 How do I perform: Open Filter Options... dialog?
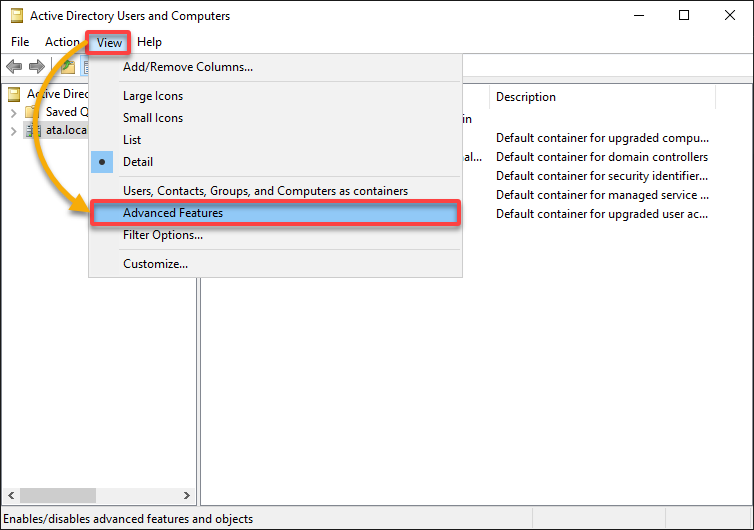point(276,235)
